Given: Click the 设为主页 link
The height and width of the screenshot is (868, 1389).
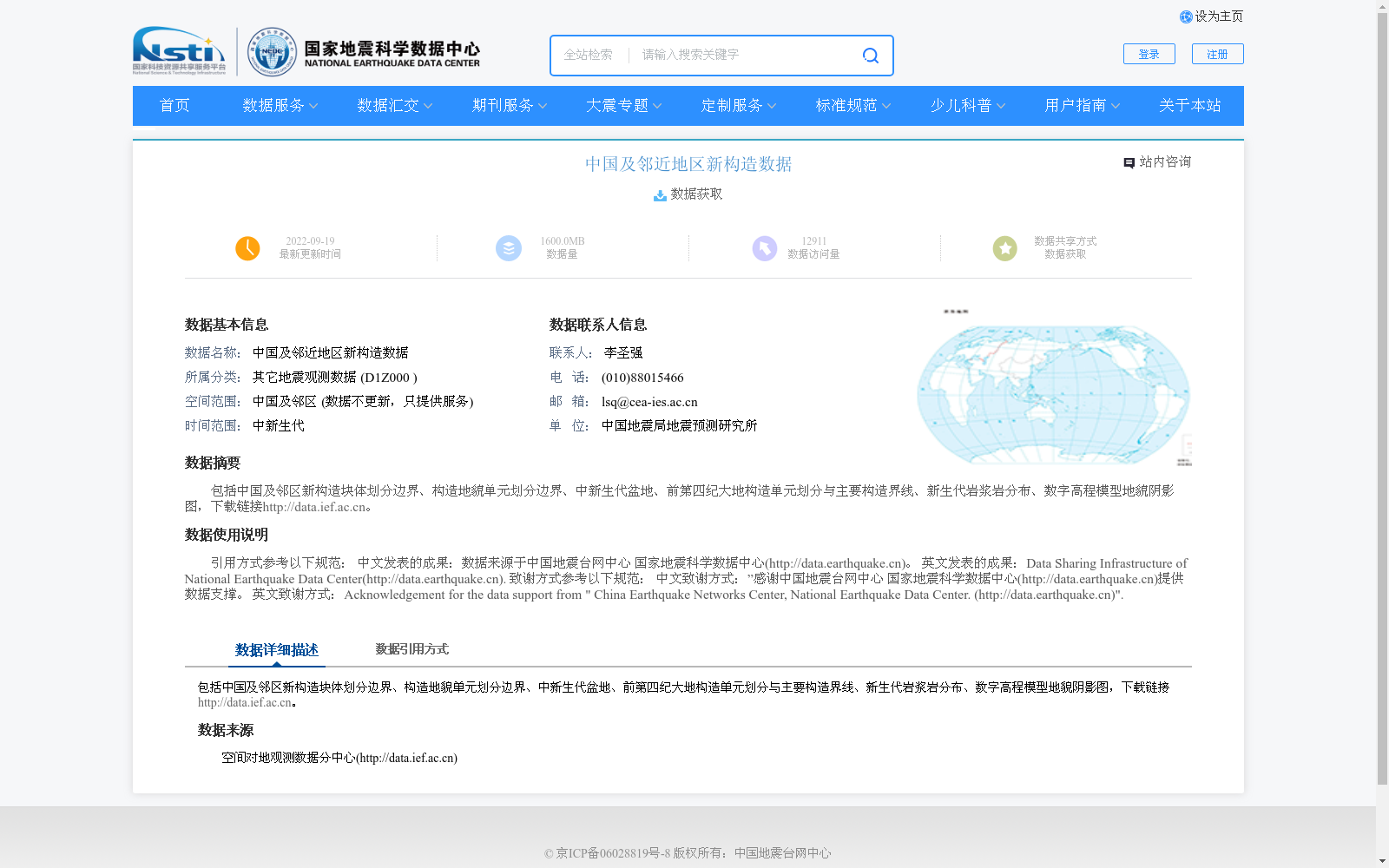Looking at the screenshot, I should coord(1219,16).
